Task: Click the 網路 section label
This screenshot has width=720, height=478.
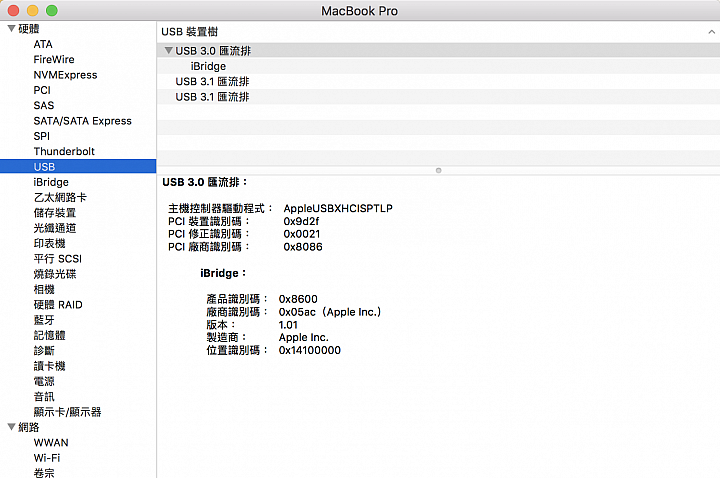Action: pyautogui.click(x=28, y=427)
